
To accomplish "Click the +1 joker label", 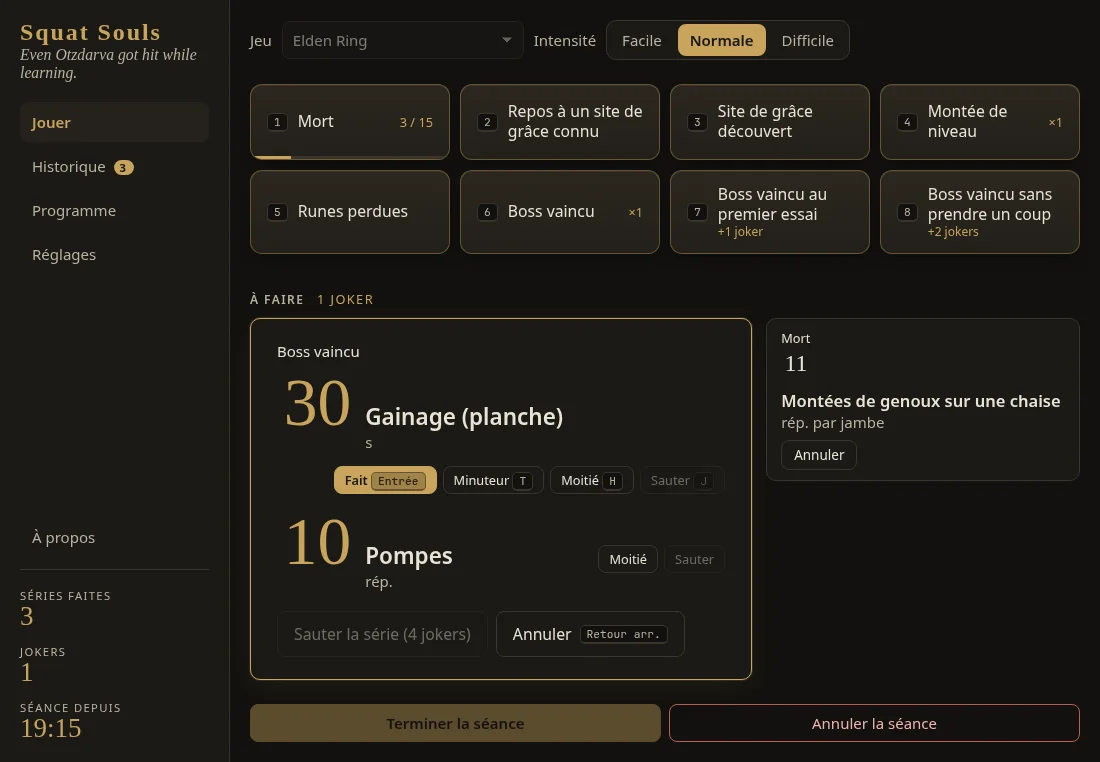I will point(740,232).
